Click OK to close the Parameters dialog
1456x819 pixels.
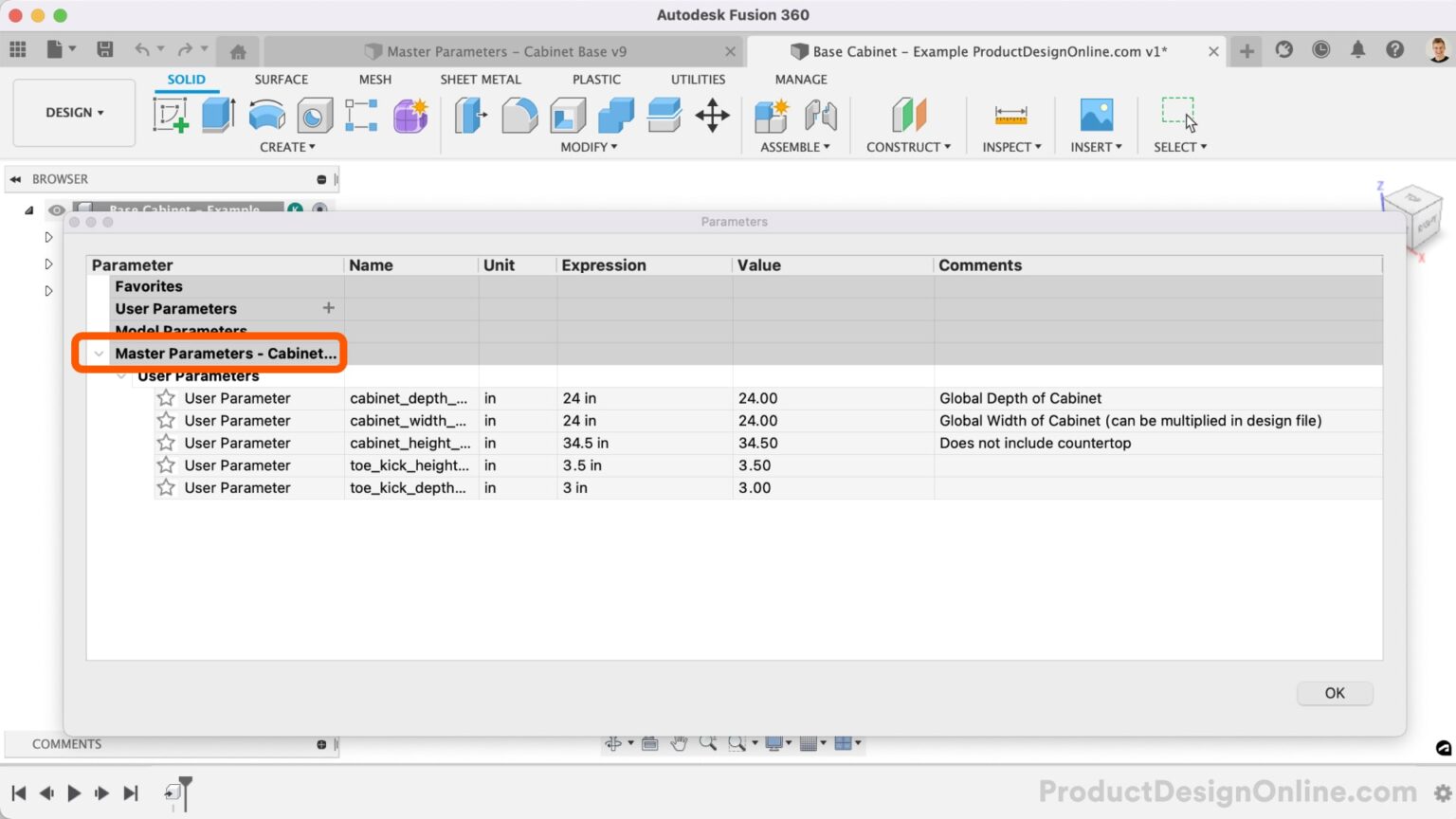click(x=1334, y=693)
